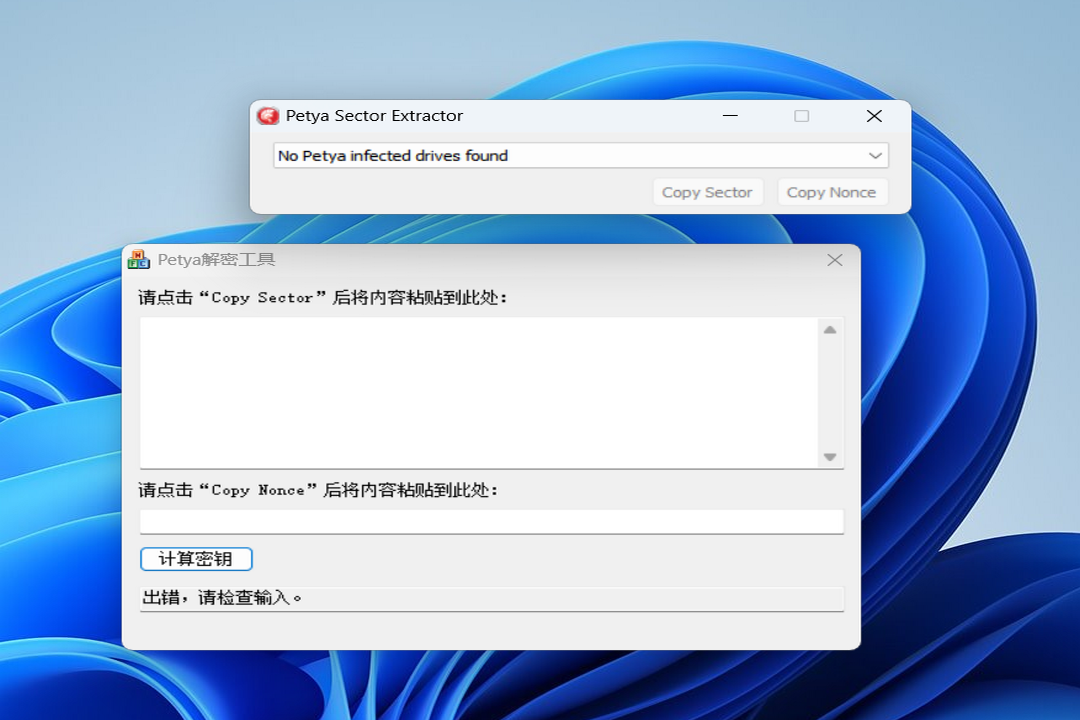Screen dimensions: 1080x720
Task: Close the Petya Sector Extractor window
Action: [x=874, y=116]
